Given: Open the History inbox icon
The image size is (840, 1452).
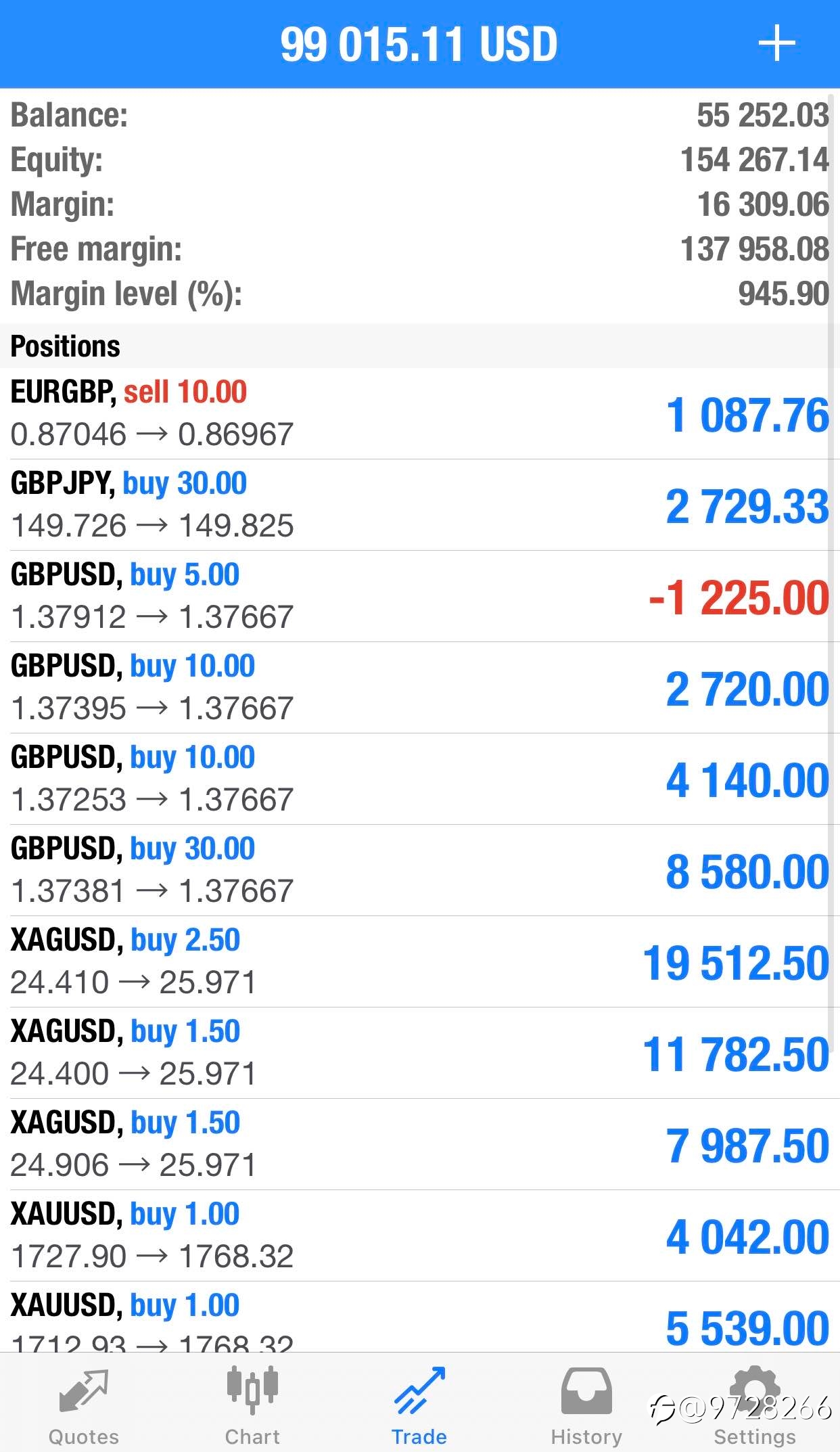Looking at the screenshot, I should (x=586, y=1390).
